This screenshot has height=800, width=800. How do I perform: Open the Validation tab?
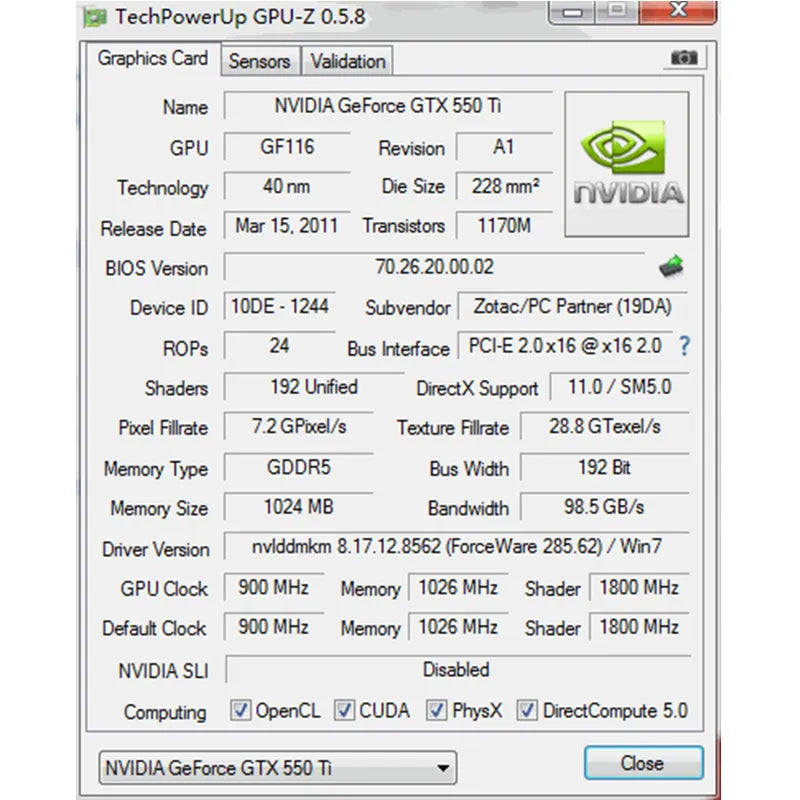[x=348, y=61]
